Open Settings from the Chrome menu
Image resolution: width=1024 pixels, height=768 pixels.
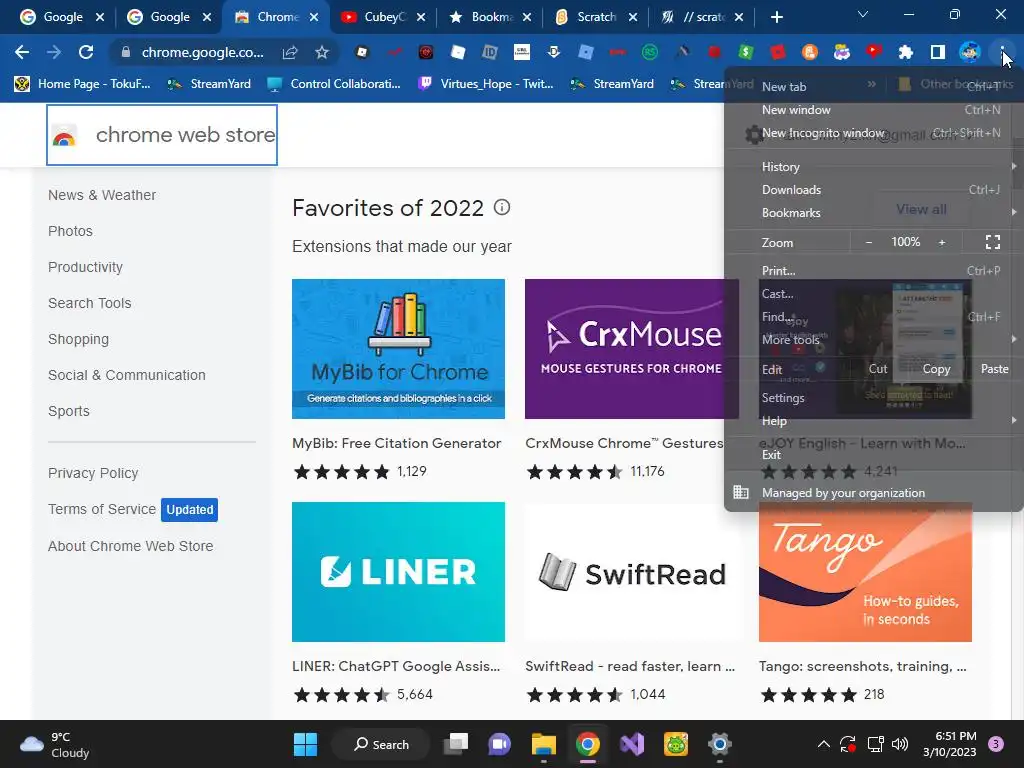tap(874, 398)
